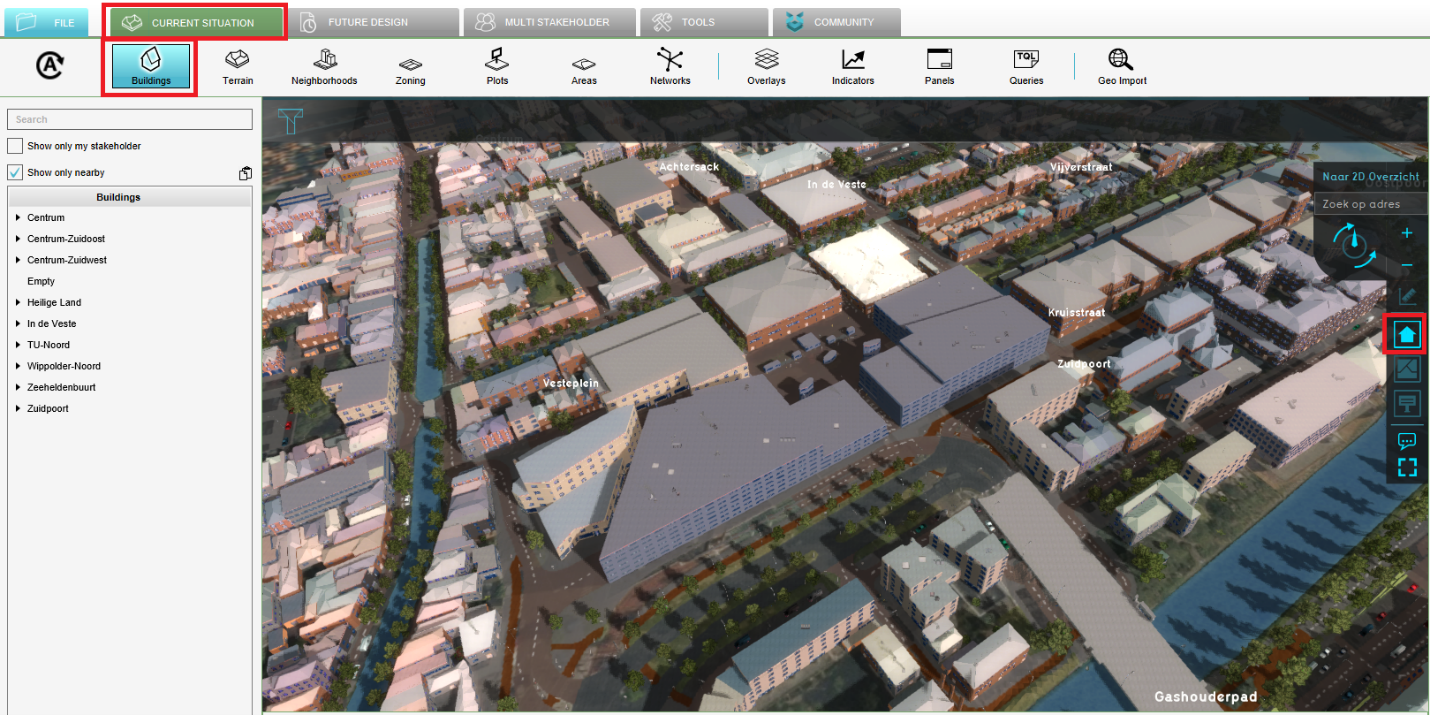Click the fullscreen icon on map panel
The image size is (1430, 715).
click(1407, 467)
